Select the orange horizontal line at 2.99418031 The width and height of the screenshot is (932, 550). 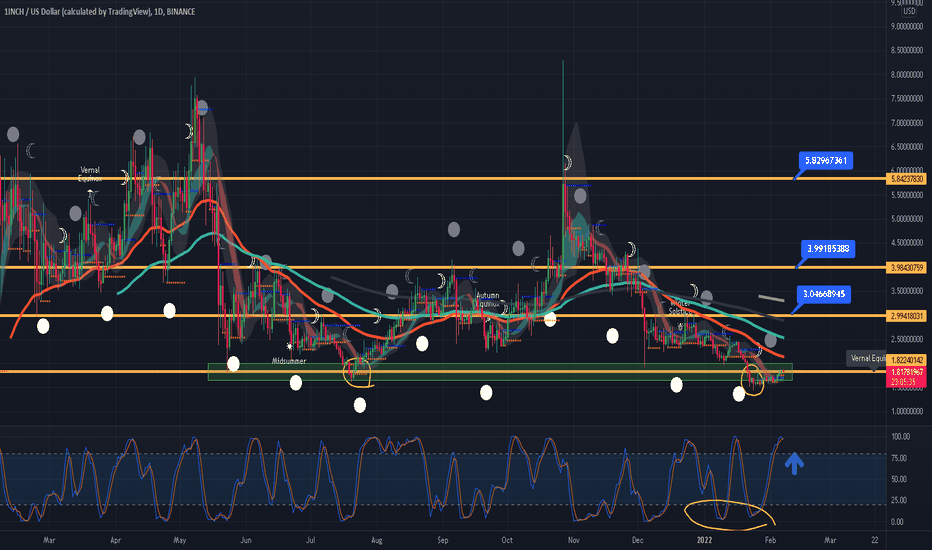[442, 315]
